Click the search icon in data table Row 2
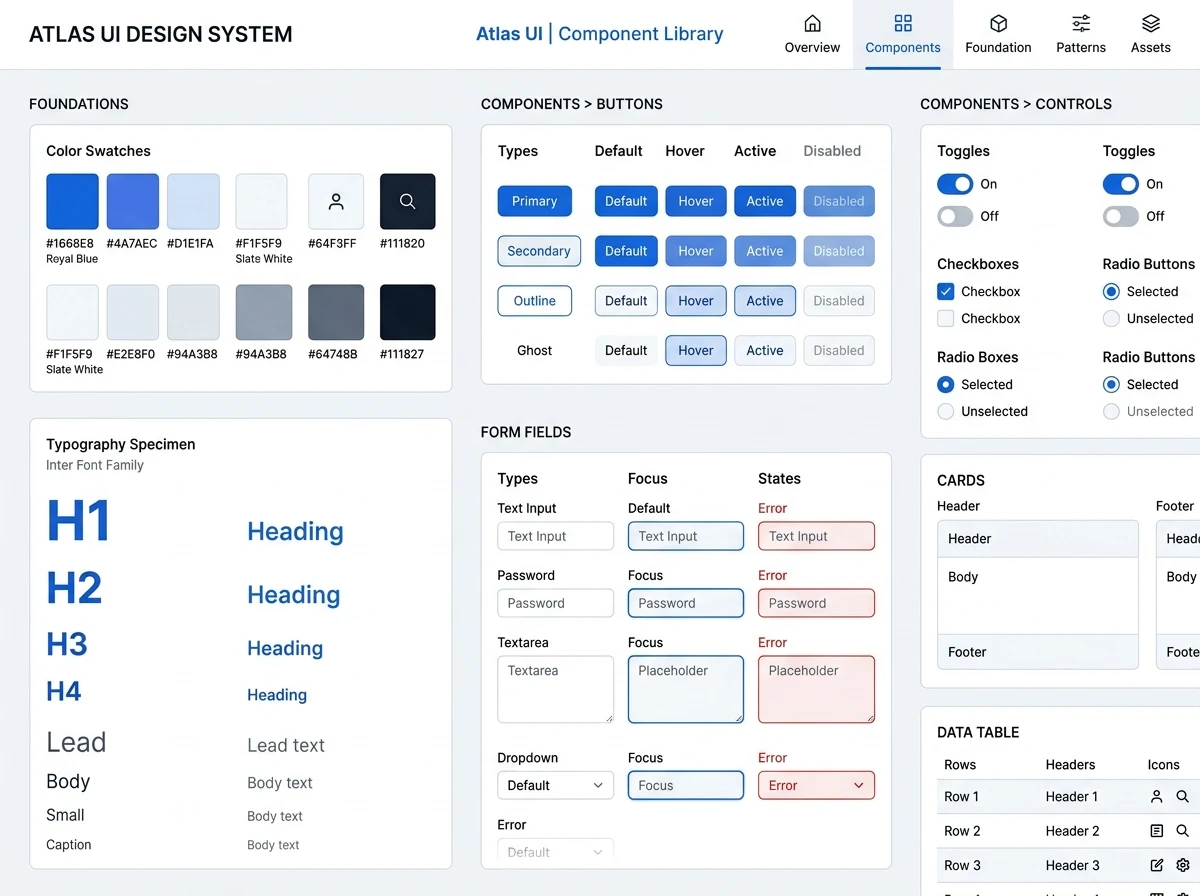Screen dimensions: 1200x896 point(1182,831)
